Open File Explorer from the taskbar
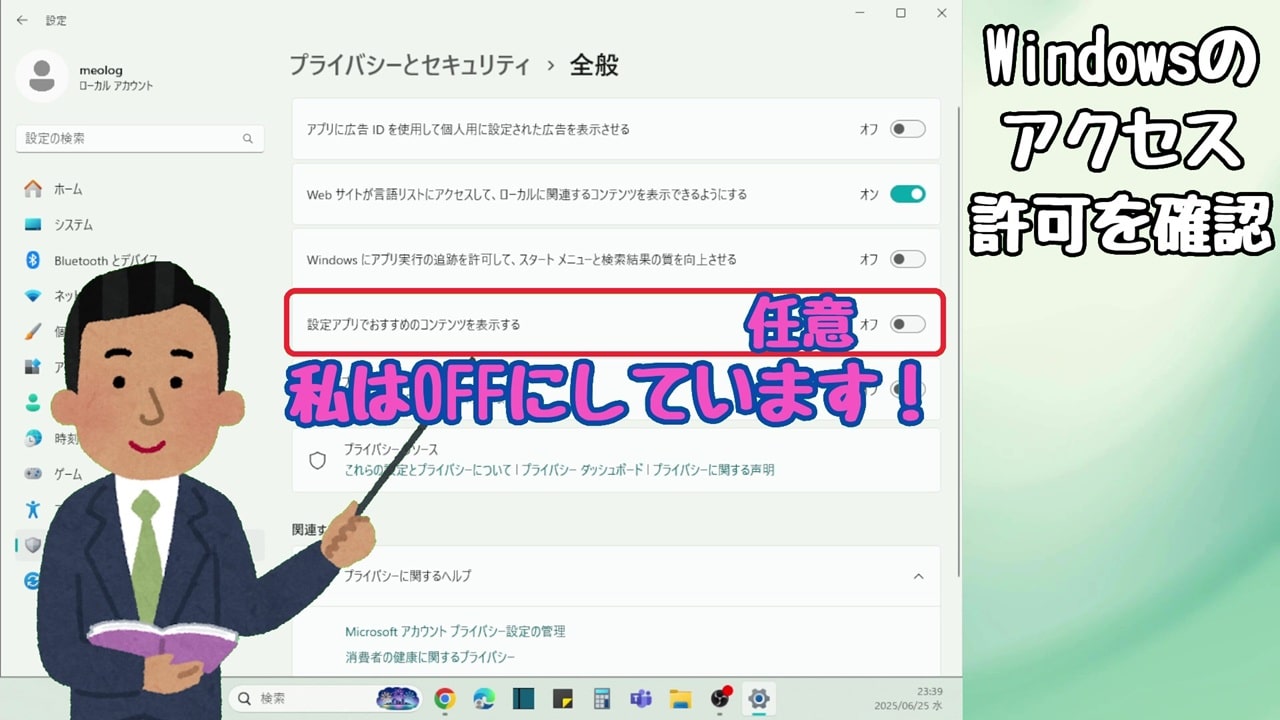This screenshot has height=720, width=1280. 680,698
